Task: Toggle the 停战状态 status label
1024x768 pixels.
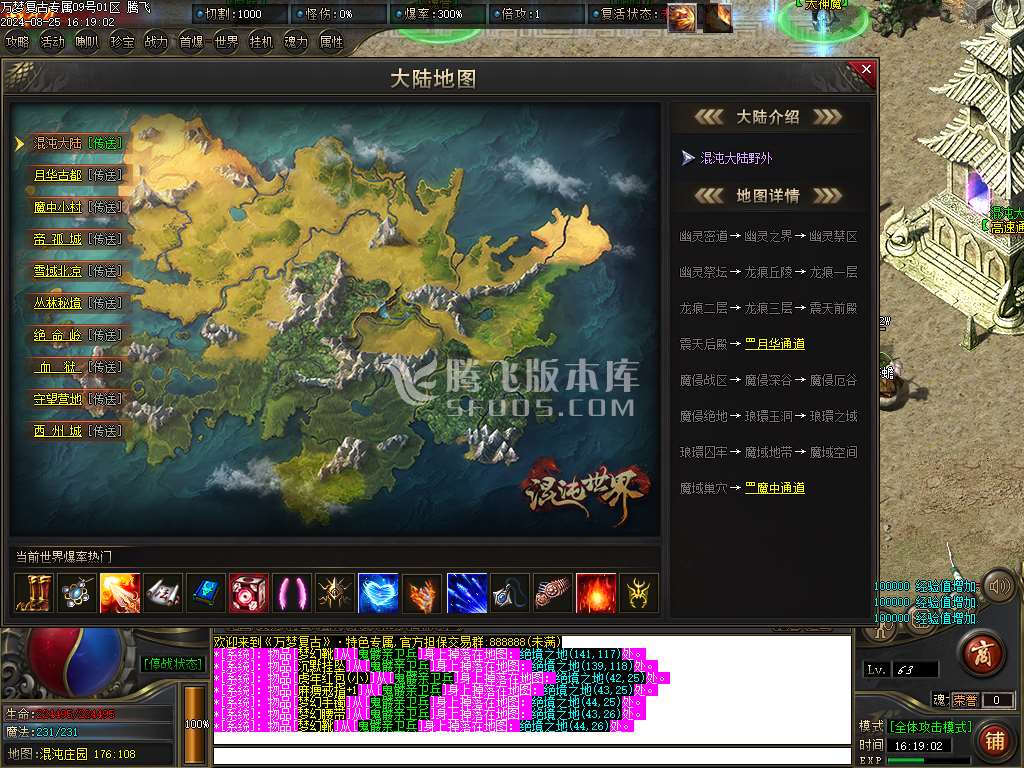Action: click(173, 664)
